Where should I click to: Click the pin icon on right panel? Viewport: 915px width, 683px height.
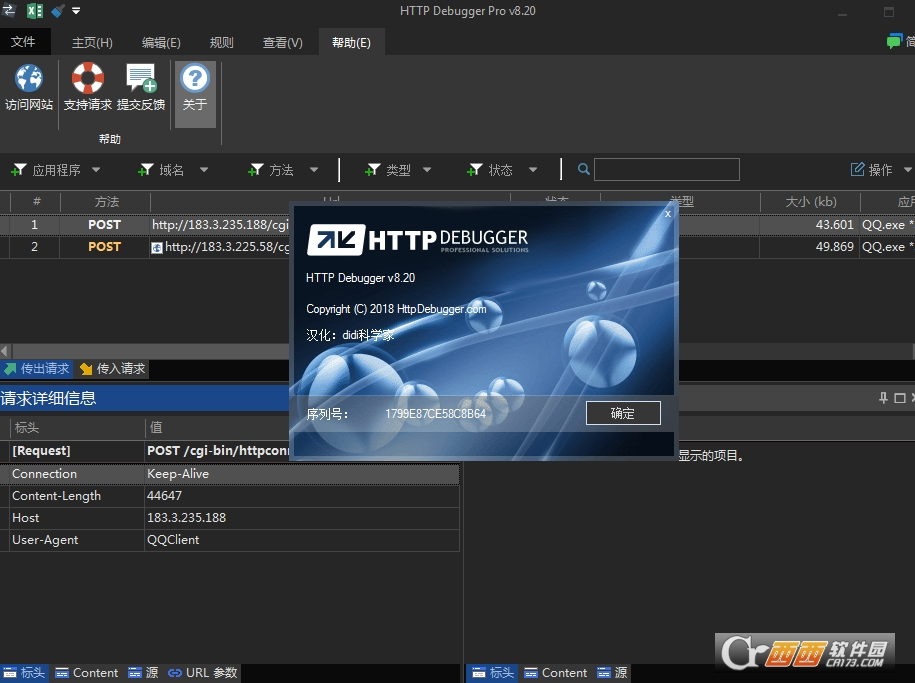[883, 398]
